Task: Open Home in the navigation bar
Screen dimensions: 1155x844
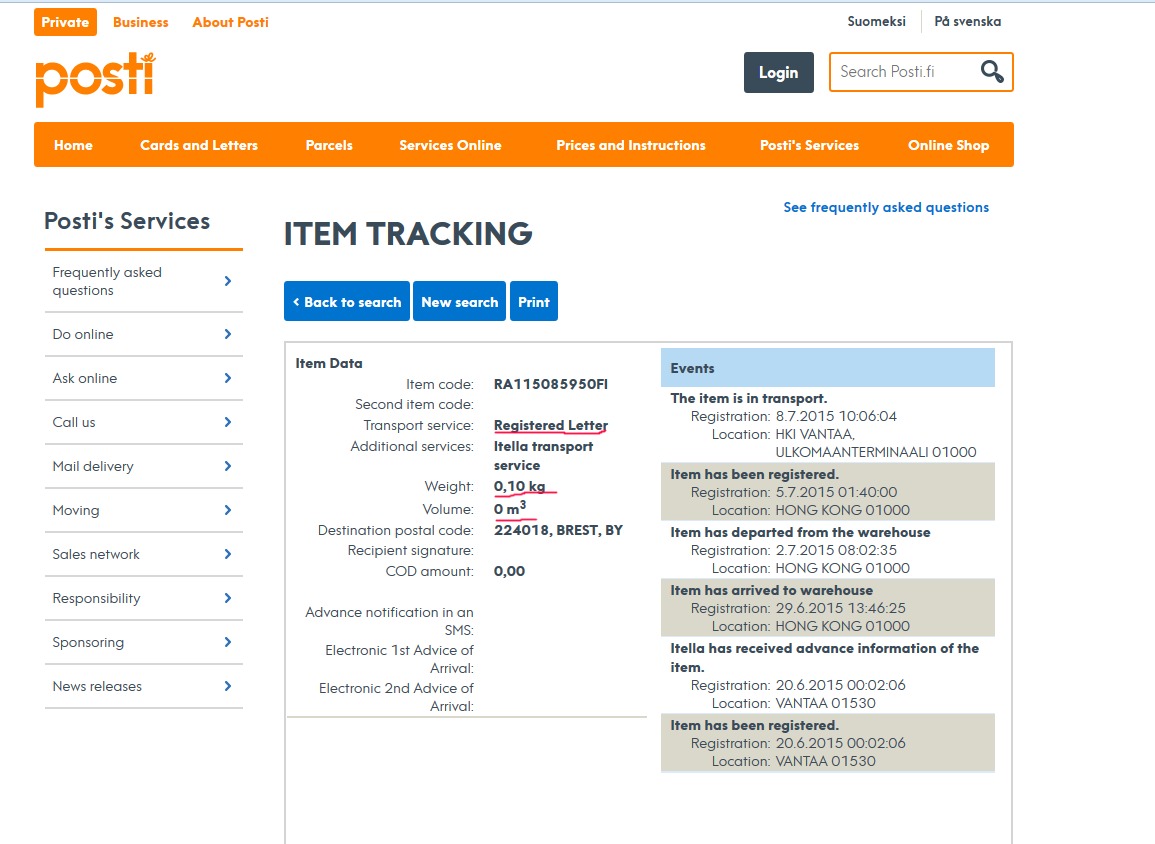Action: pos(73,145)
